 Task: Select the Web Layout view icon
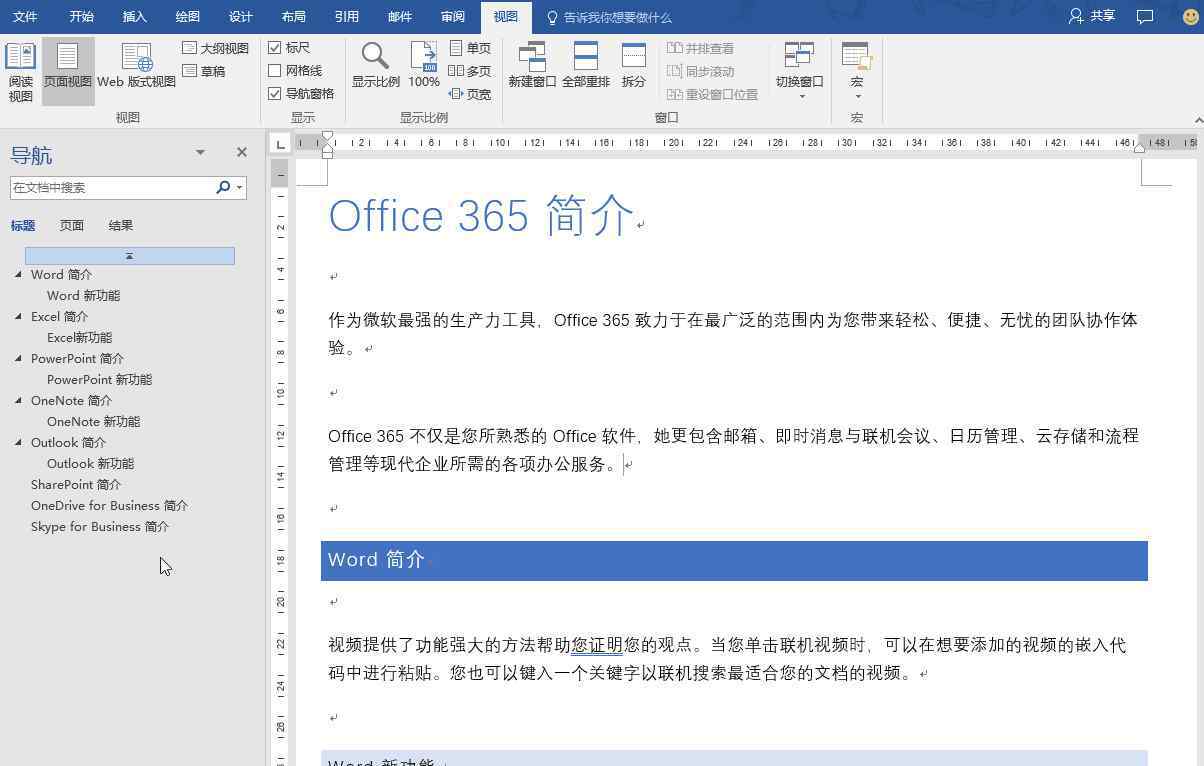click(136, 58)
